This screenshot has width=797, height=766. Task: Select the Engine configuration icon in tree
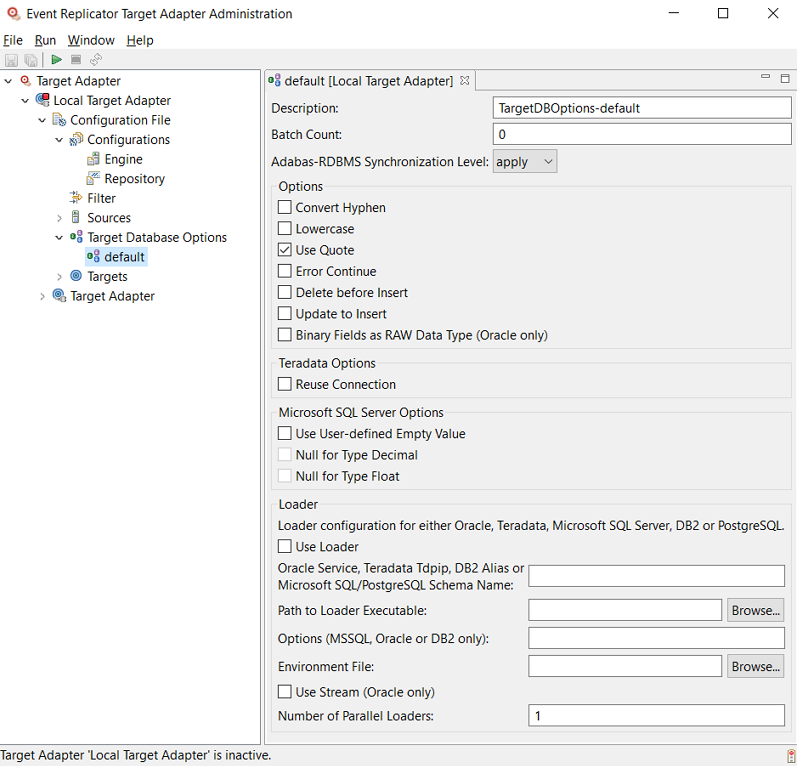tap(93, 159)
